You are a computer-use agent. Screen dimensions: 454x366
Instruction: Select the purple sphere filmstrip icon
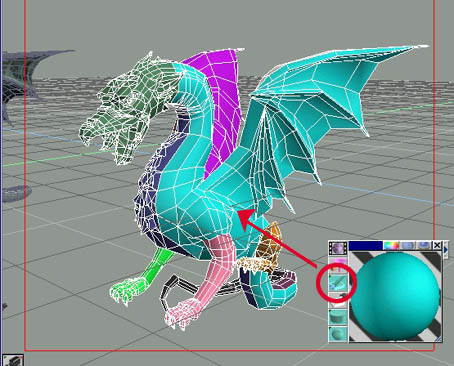(x=338, y=248)
